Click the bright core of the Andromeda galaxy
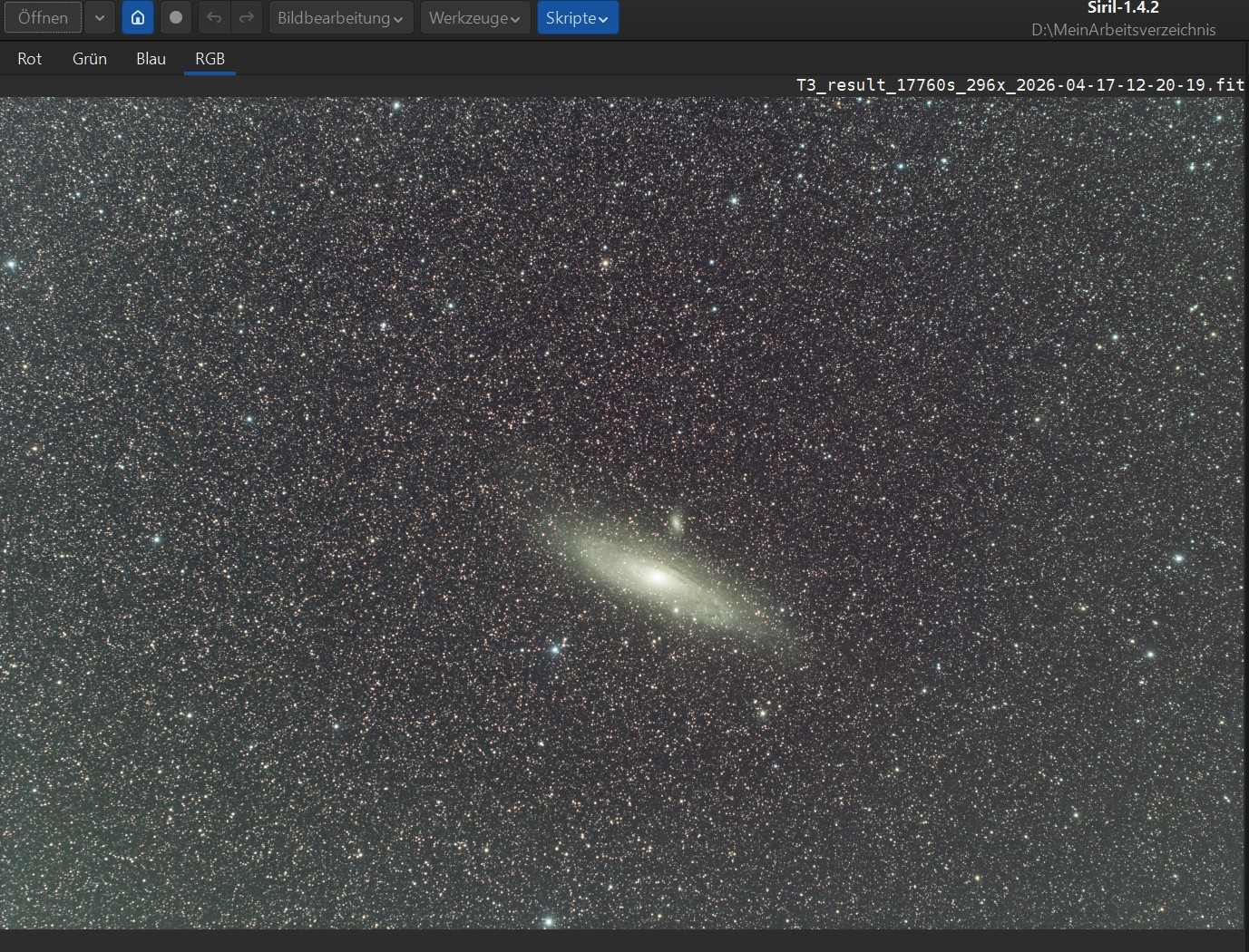This screenshot has width=1249, height=952. point(659,576)
